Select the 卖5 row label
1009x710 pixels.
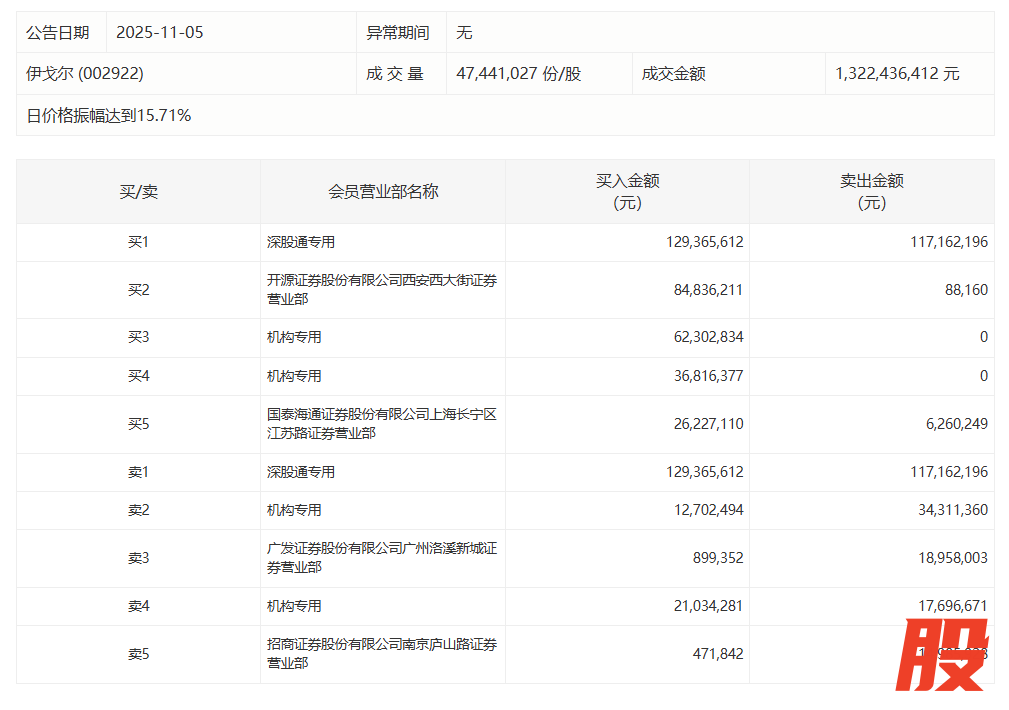pos(138,654)
